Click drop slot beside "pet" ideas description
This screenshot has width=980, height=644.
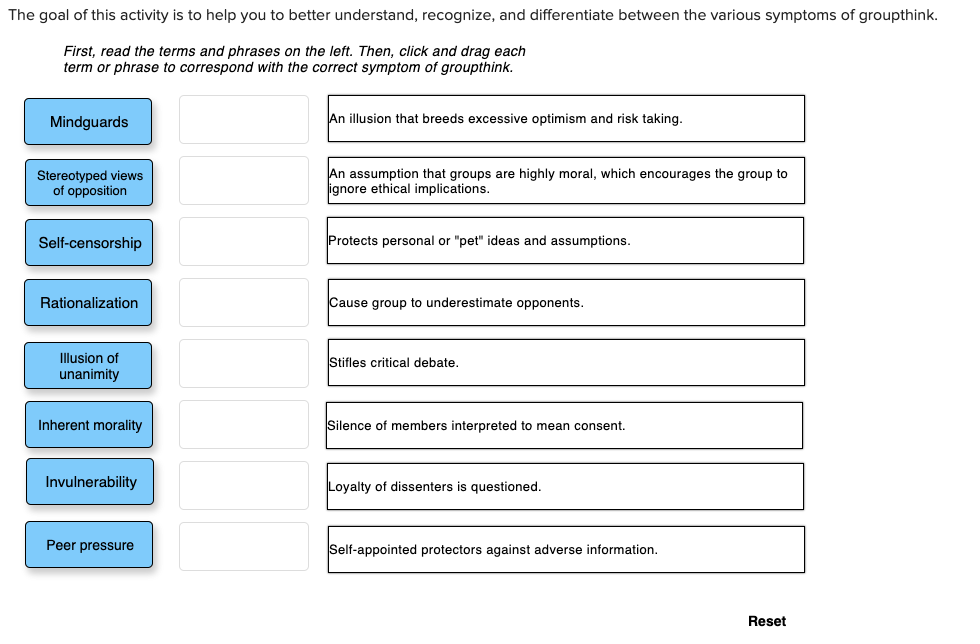coord(244,241)
